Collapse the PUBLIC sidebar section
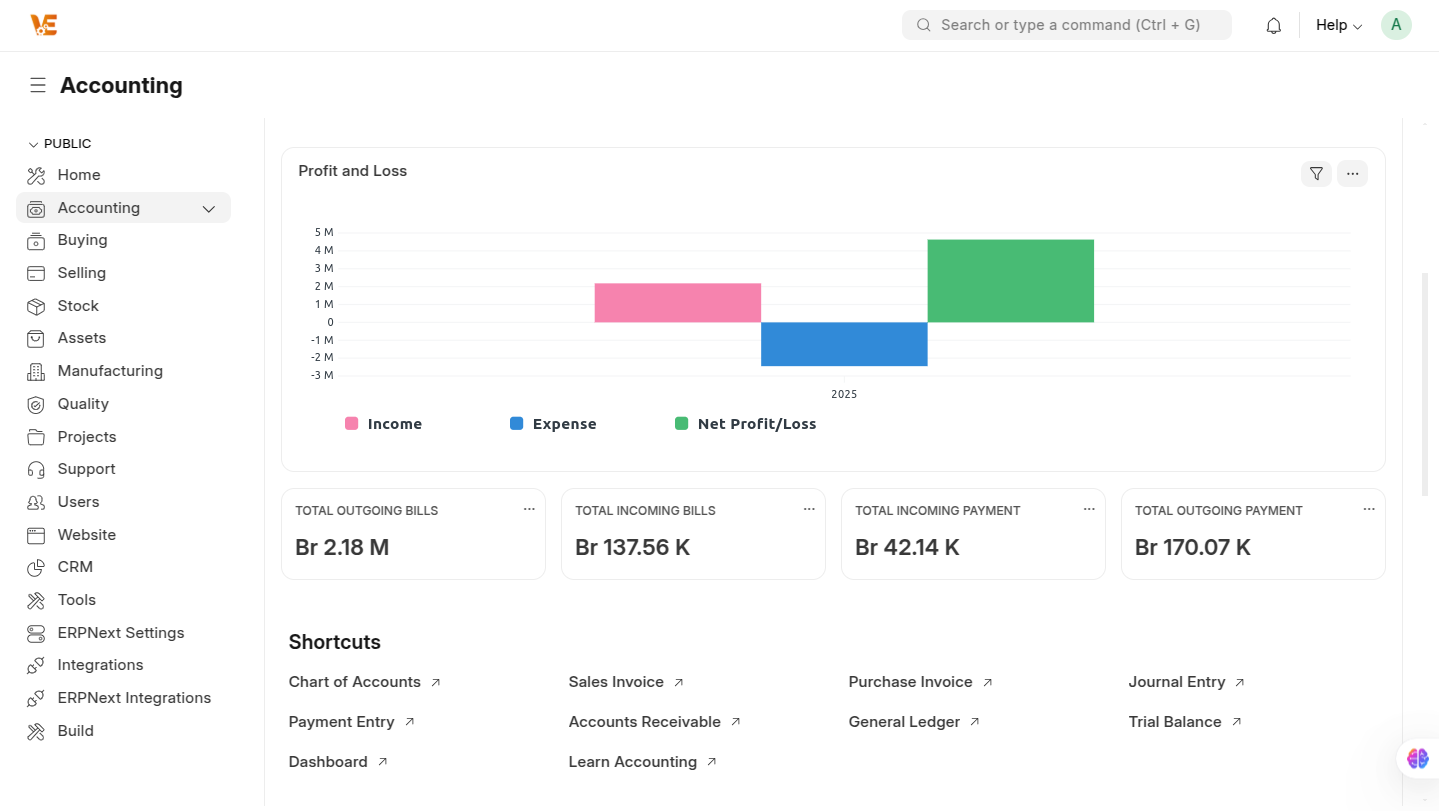The width and height of the screenshot is (1439, 811). tap(60, 144)
